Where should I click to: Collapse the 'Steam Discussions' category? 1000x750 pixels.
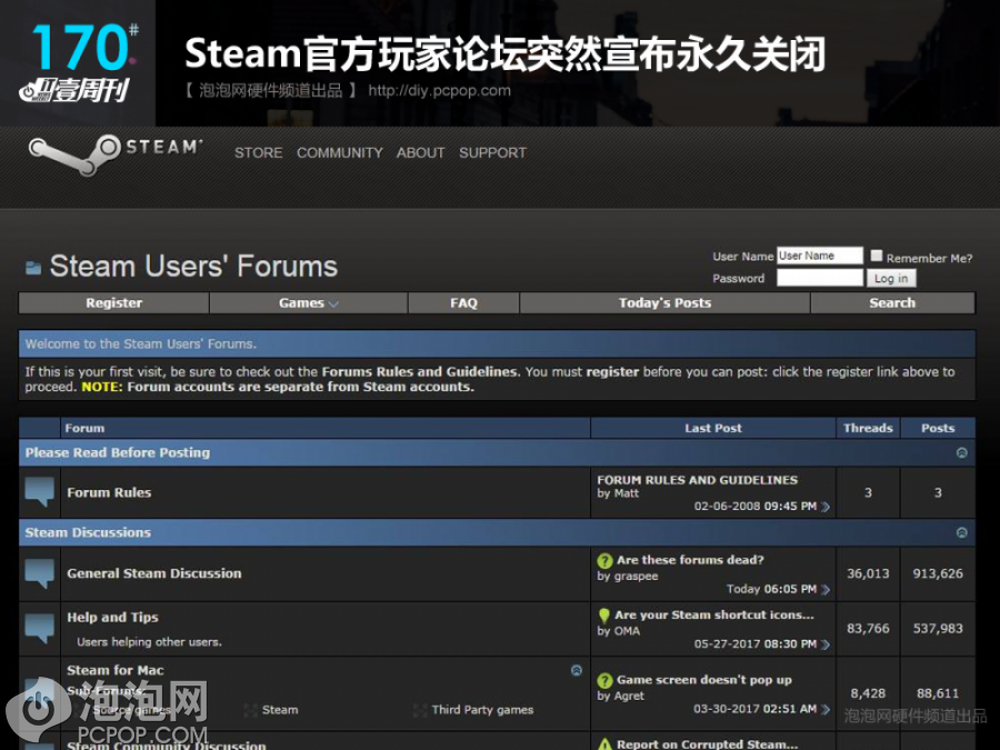[962, 533]
